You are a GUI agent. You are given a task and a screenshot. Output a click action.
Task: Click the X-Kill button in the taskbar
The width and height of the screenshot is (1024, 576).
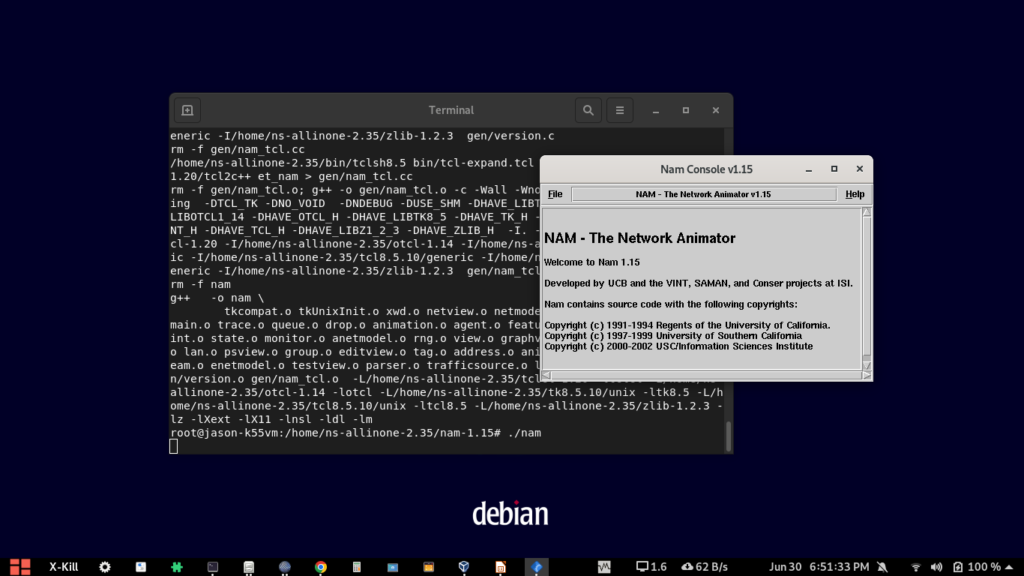(x=65, y=566)
